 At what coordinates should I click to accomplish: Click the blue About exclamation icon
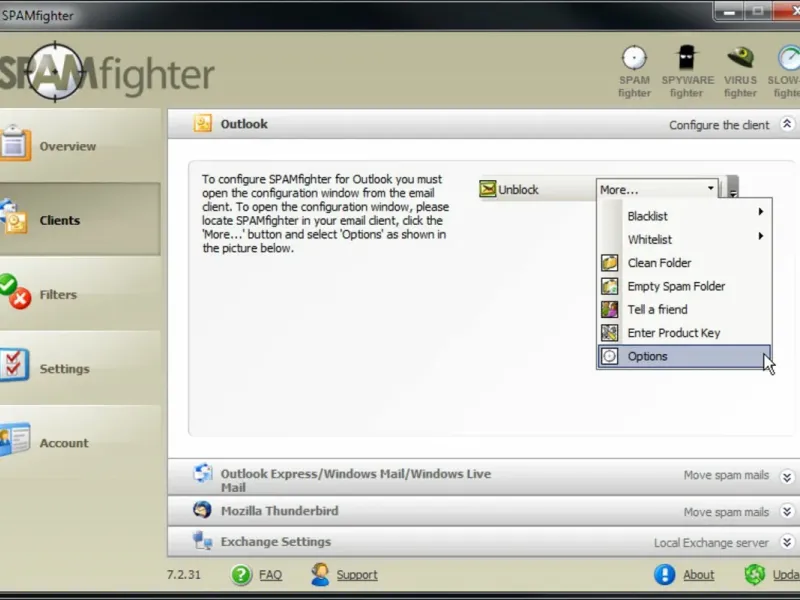click(664, 574)
